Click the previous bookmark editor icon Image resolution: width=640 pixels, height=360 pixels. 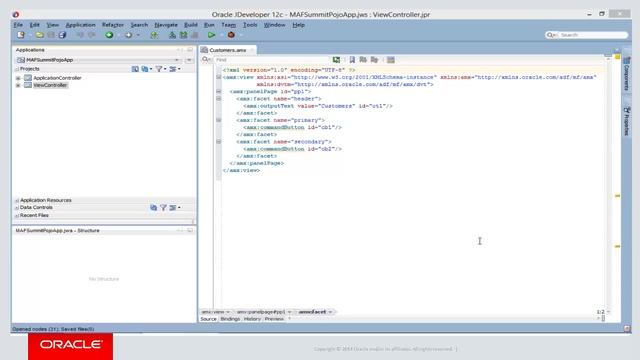click(x=374, y=60)
